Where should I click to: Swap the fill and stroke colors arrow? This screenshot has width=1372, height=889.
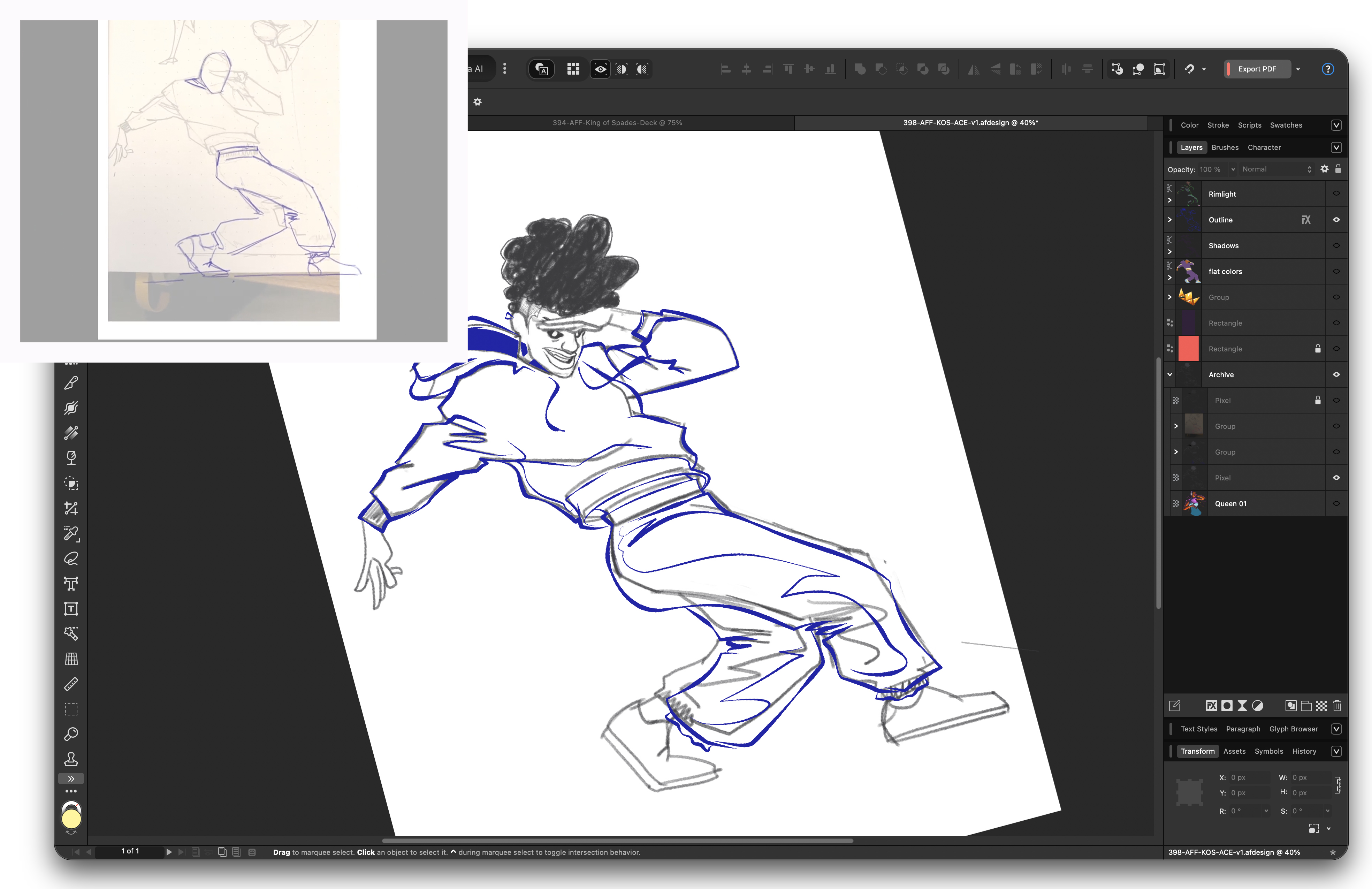pyautogui.click(x=71, y=833)
